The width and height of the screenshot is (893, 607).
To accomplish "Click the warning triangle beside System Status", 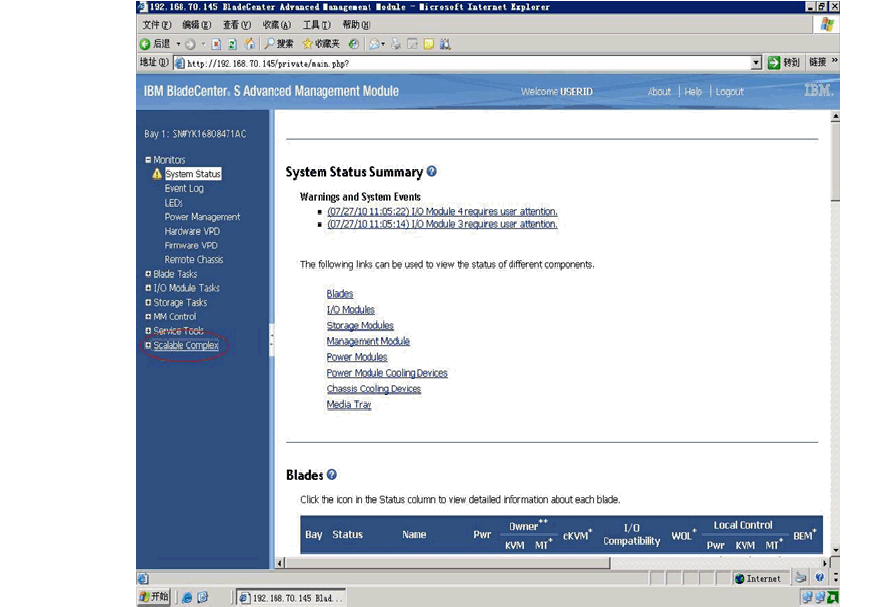I will click(157, 174).
